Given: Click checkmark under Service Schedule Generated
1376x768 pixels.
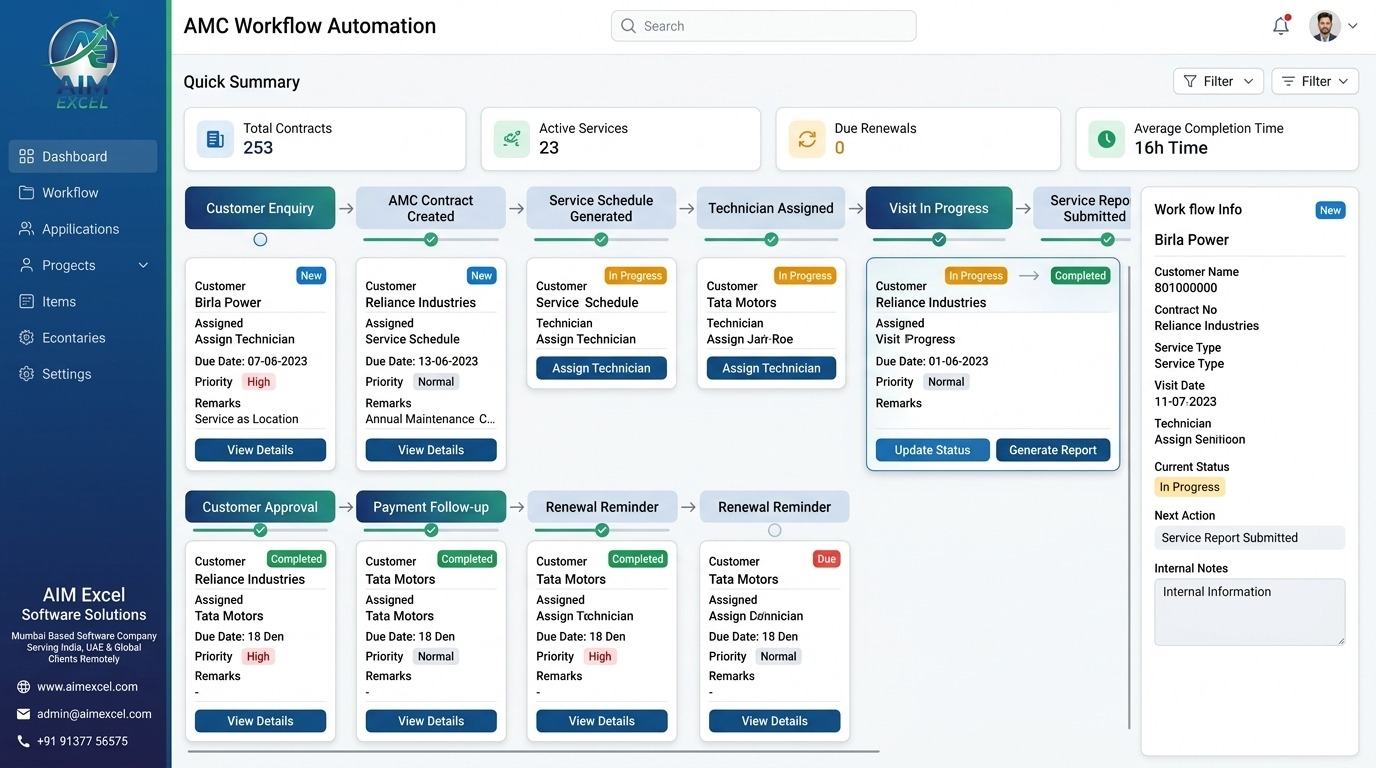Looking at the screenshot, I should tap(601, 240).
